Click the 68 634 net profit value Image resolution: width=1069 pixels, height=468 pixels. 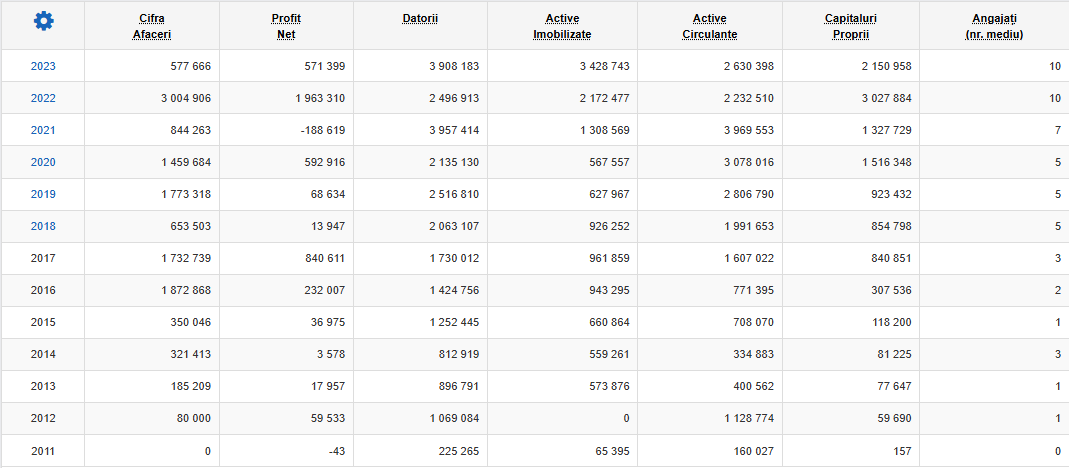(x=327, y=194)
